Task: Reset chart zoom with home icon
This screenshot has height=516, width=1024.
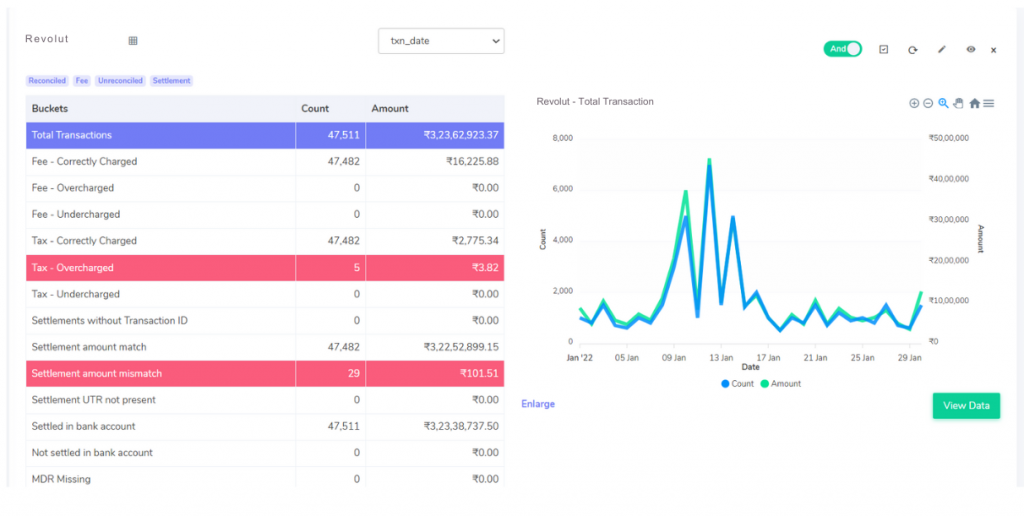Action: point(974,103)
